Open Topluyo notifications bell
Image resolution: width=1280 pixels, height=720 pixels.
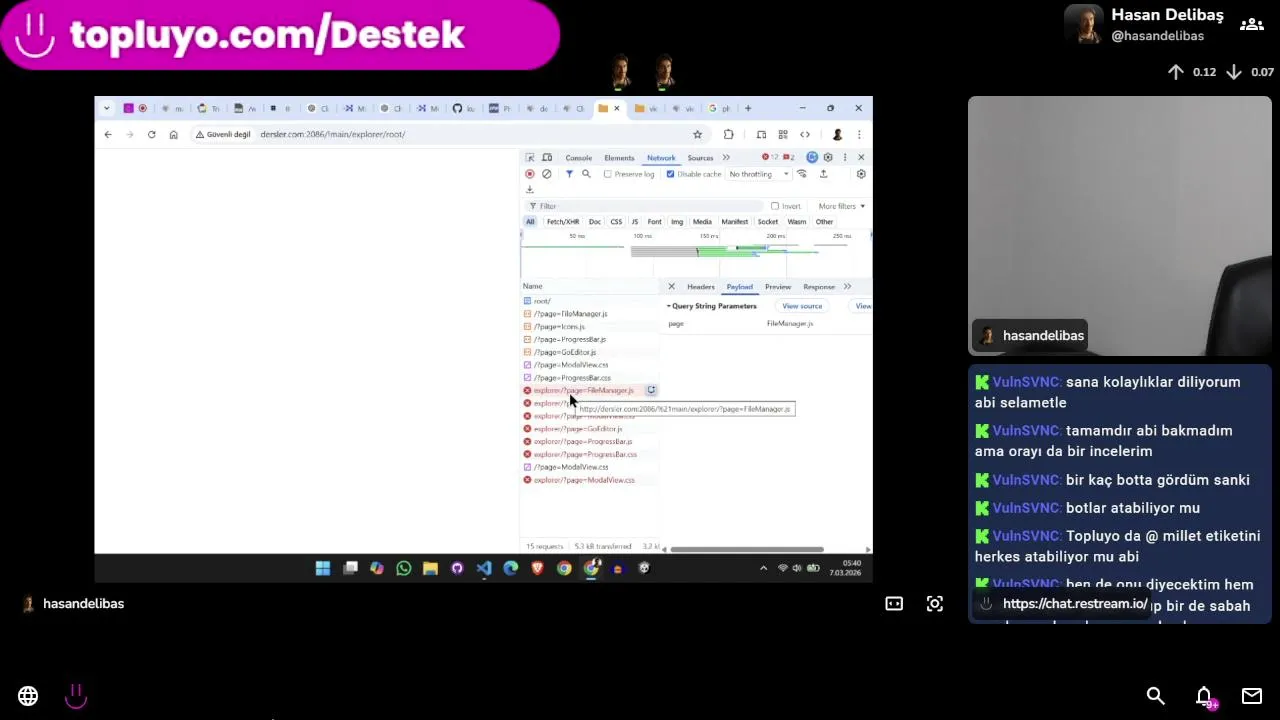pos(1204,696)
